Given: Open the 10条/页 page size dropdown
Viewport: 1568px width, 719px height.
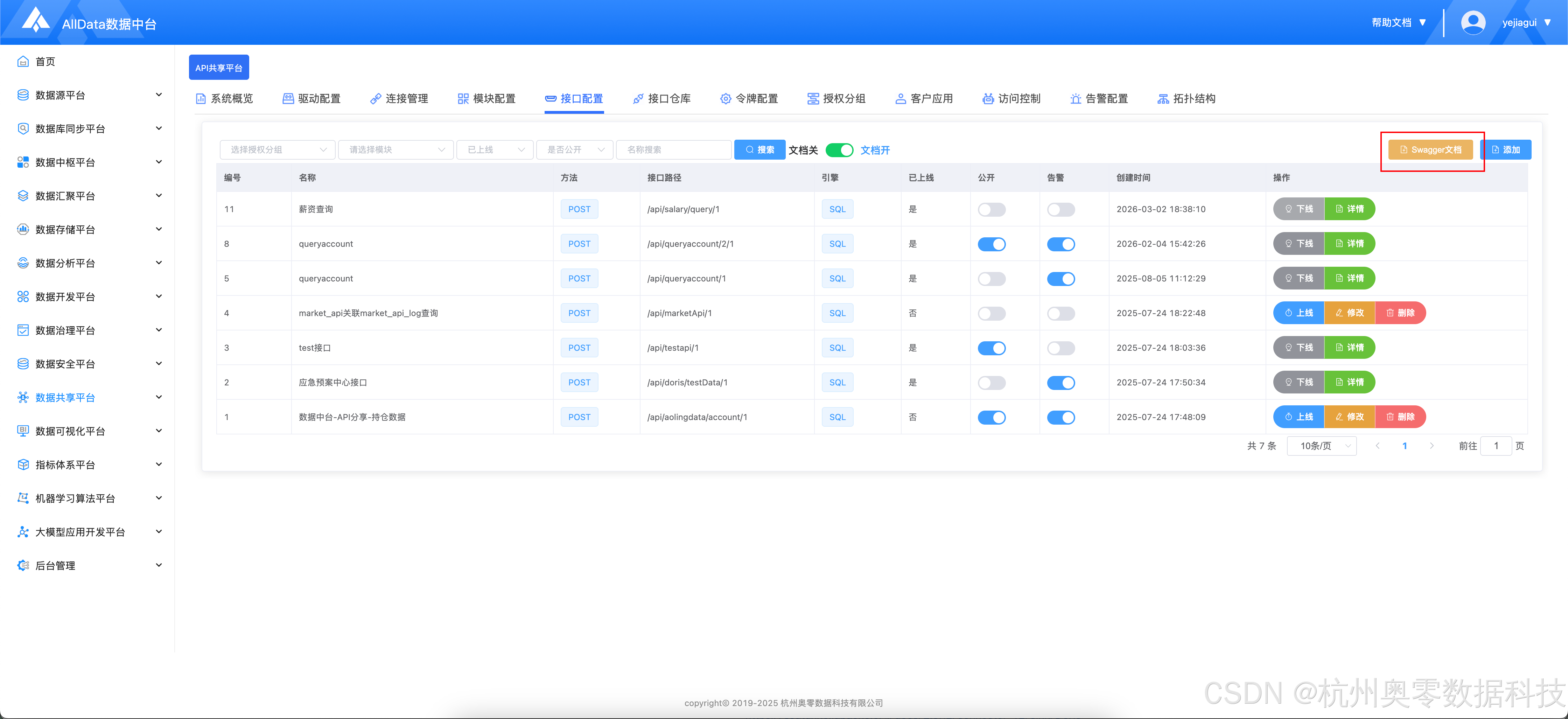Looking at the screenshot, I should (1322, 446).
